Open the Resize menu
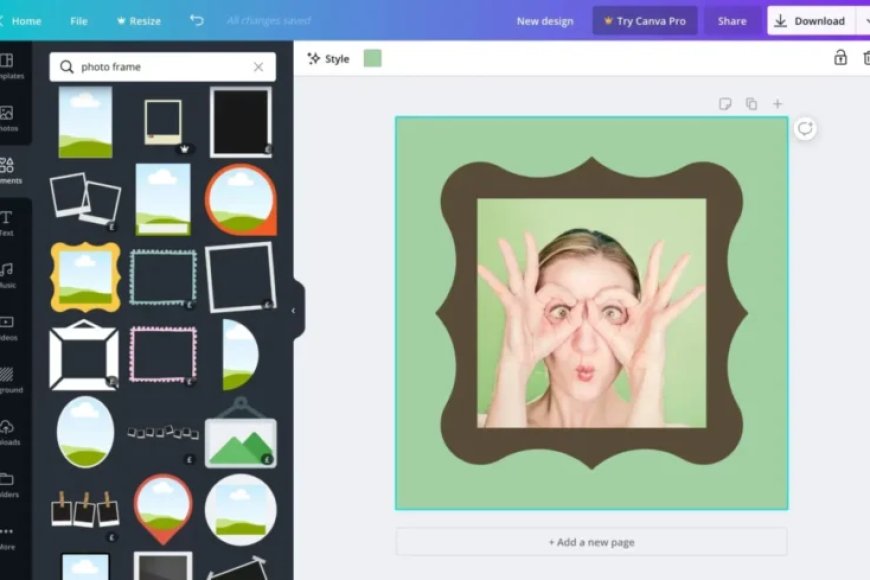Viewport: 870px width, 580px height. pos(138,20)
